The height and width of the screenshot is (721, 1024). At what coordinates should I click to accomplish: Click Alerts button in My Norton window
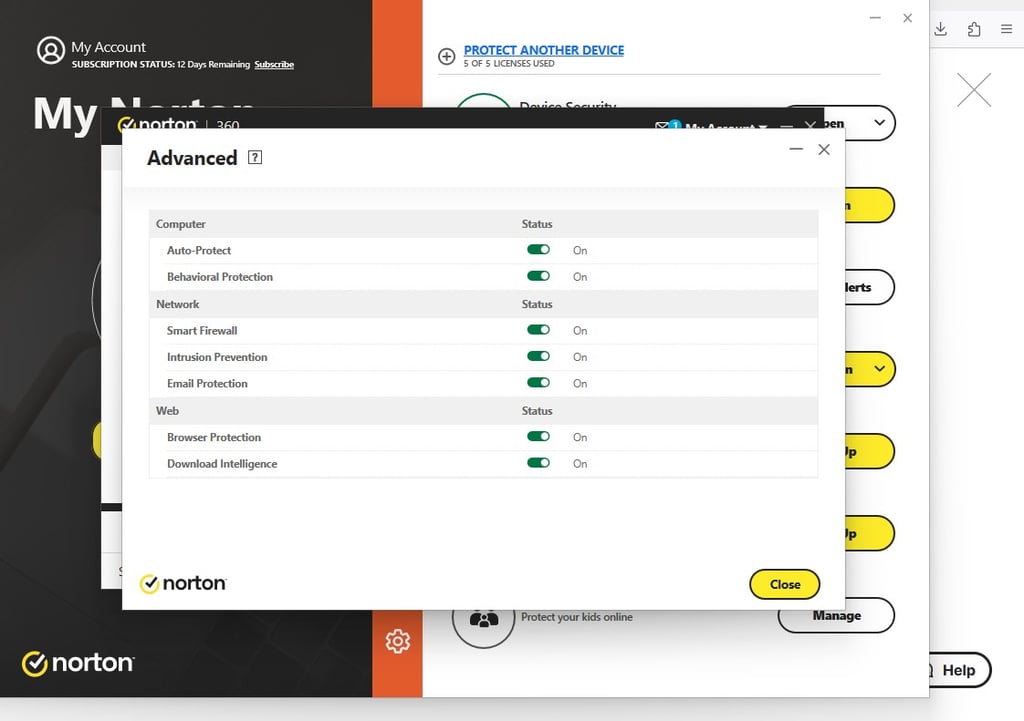(869, 287)
